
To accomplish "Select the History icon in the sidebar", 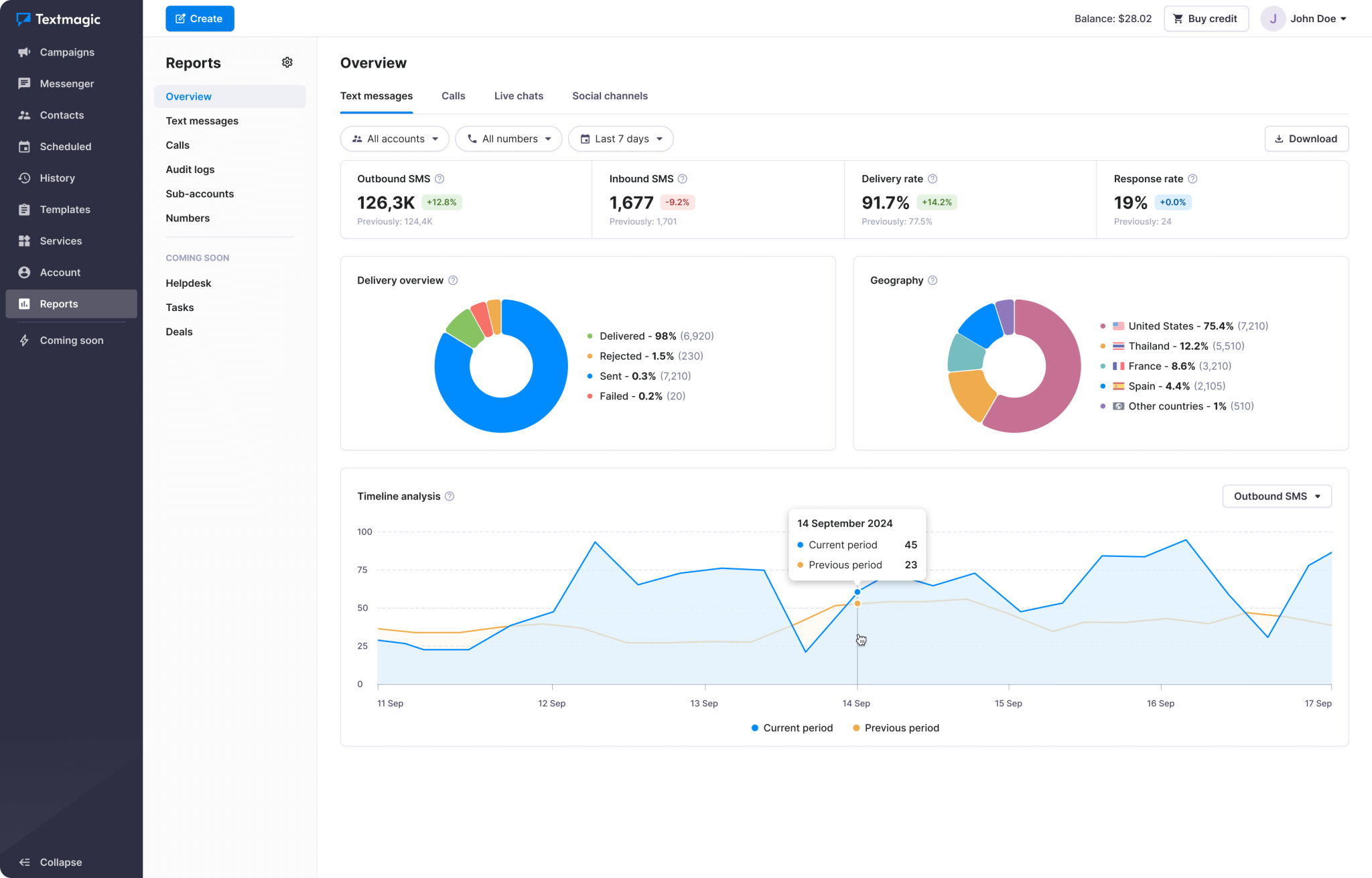I will (x=25, y=178).
